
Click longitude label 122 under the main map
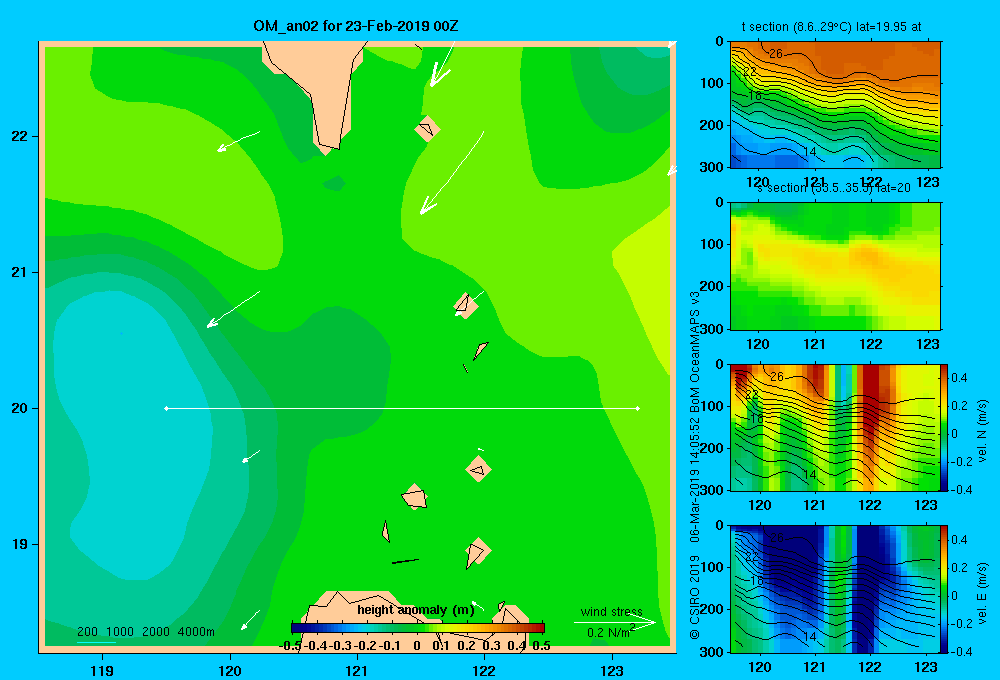coord(484,671)
